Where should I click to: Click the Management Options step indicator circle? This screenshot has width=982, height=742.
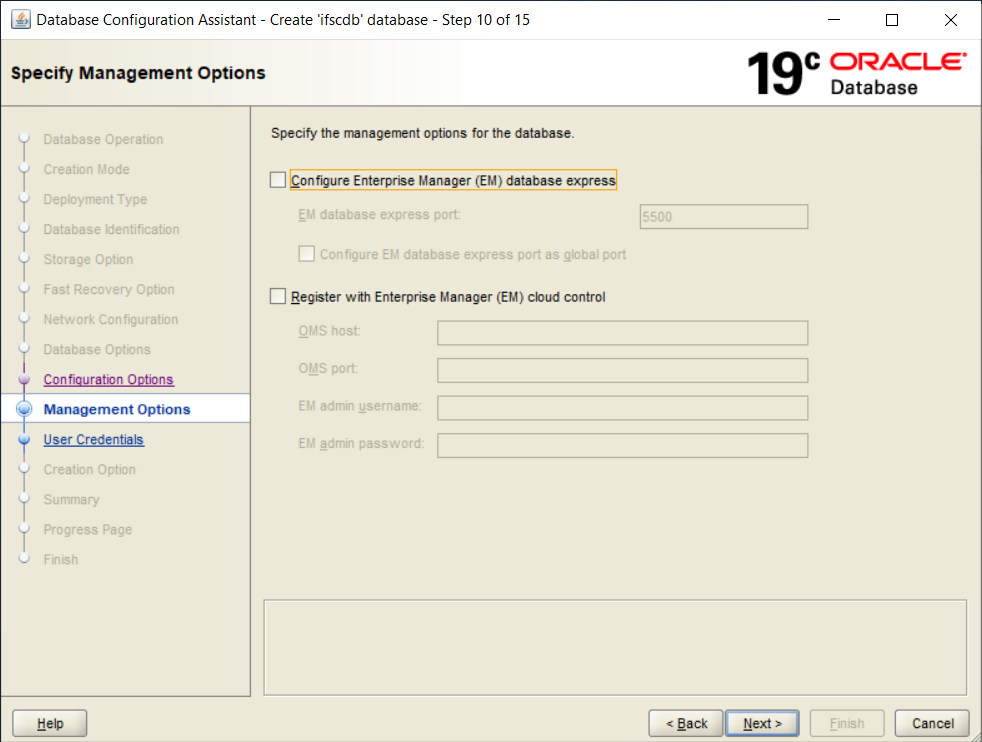coord(25,409)
